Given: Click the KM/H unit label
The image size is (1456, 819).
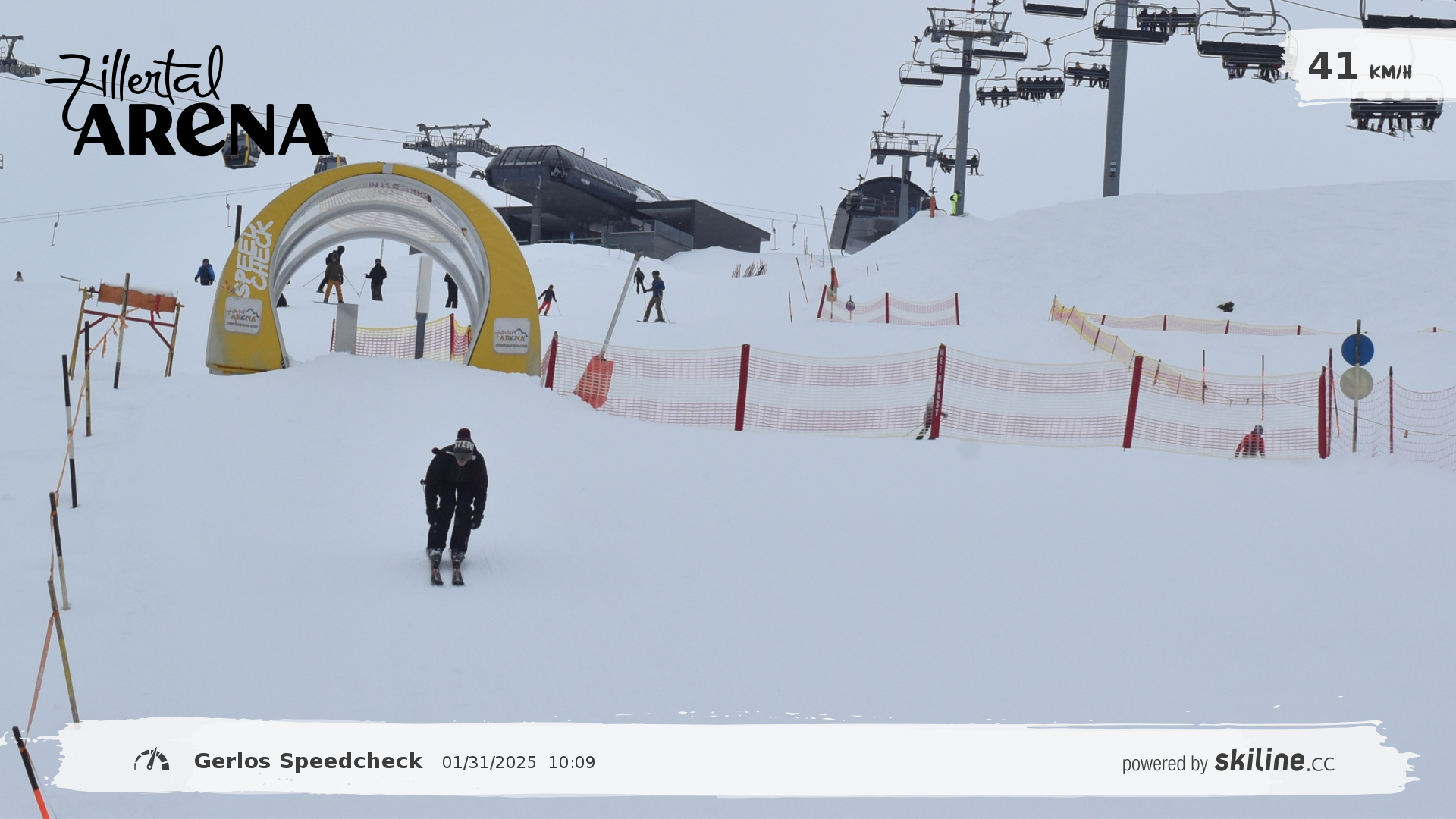Looking at the screenshot, I should point(1390,72).
